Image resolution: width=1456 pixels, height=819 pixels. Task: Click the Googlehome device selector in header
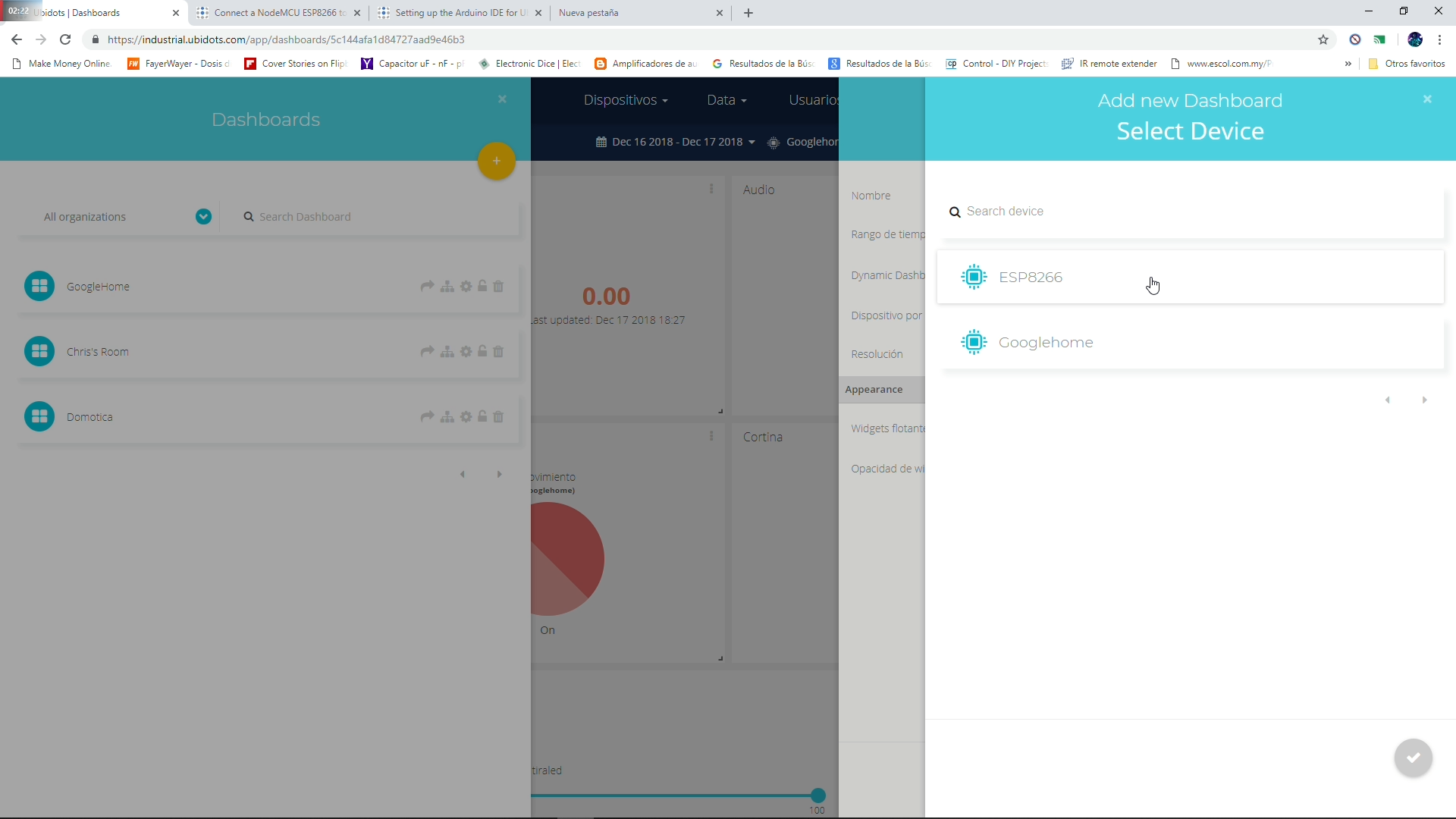pos(804,142)
